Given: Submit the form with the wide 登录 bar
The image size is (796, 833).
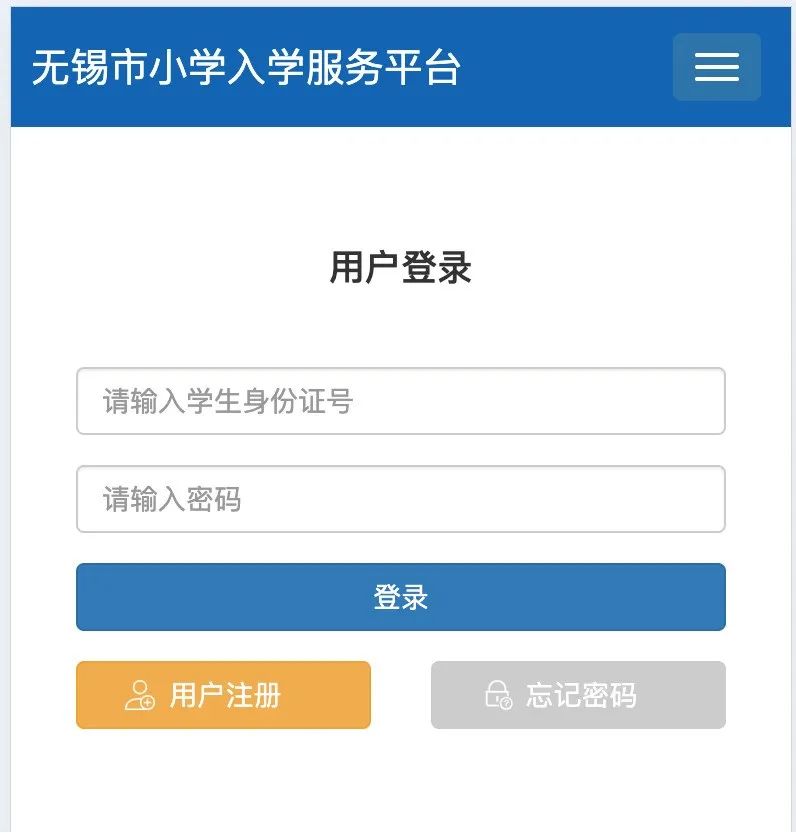Looking at the screenshot, I should [x=401, y=597].
